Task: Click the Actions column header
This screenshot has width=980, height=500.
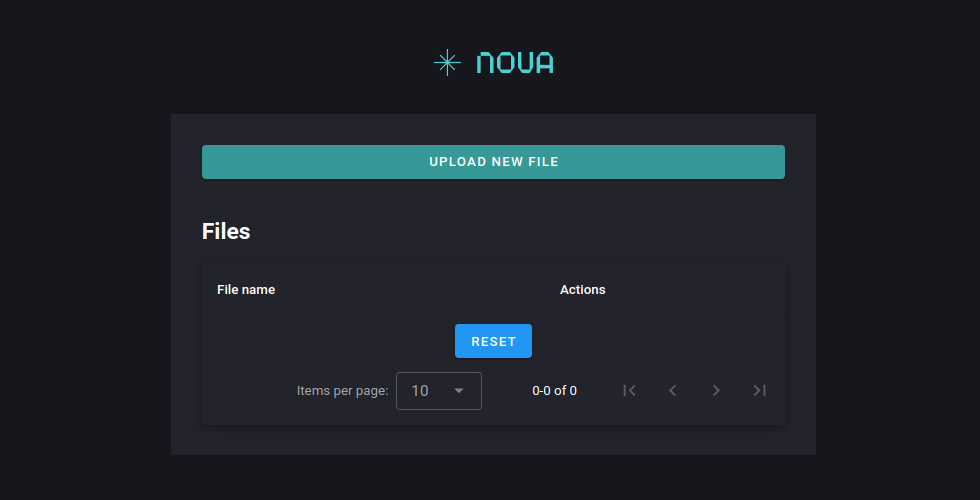Action: [x=582, y=290]
